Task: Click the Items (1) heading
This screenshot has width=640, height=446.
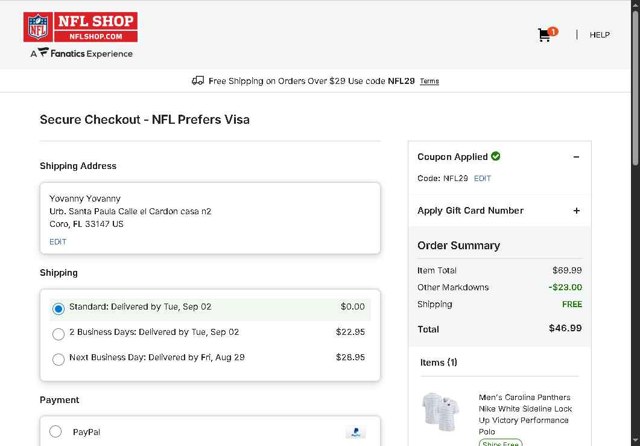Action: [x=439, y=362]
